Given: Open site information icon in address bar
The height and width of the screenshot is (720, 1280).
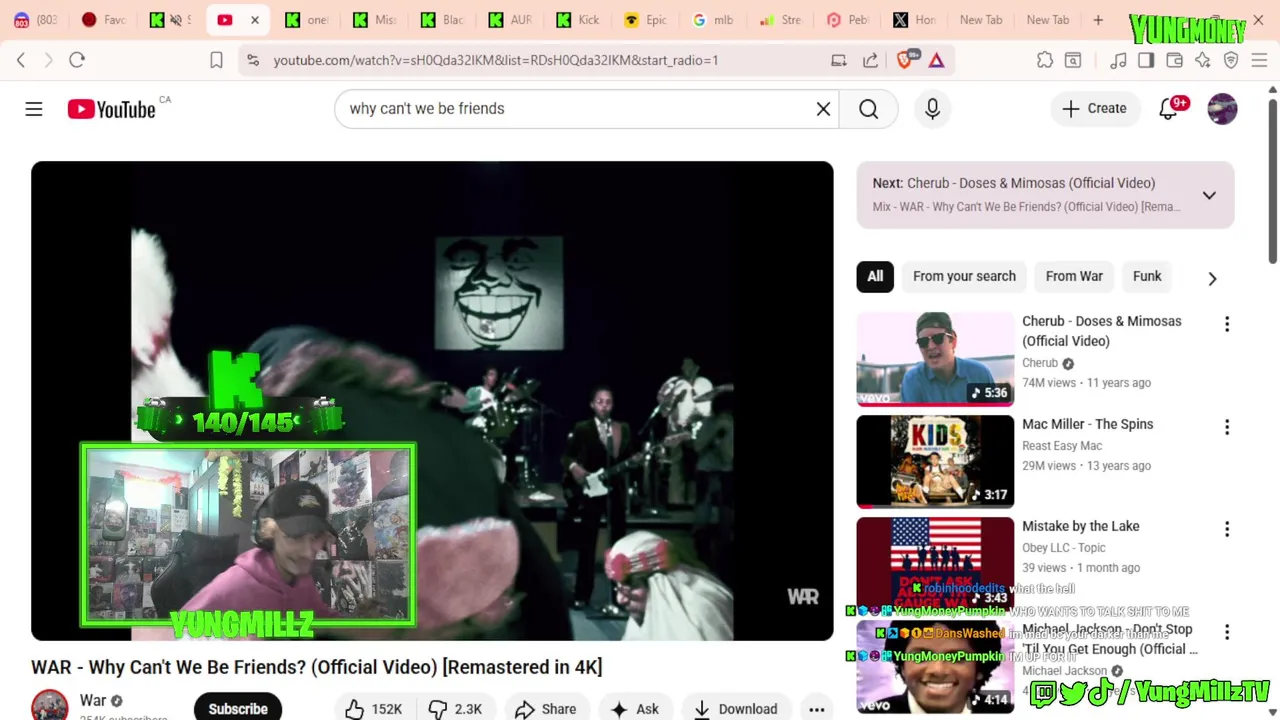Looking at the screenshot, I should coord(253,60).
